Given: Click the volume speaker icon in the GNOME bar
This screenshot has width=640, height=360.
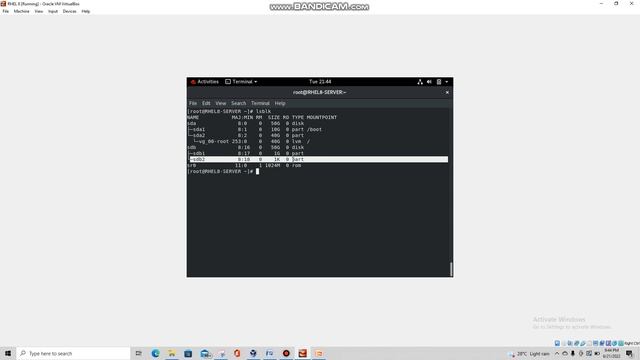Looking at the screenshot, I should tap(429, 82).
